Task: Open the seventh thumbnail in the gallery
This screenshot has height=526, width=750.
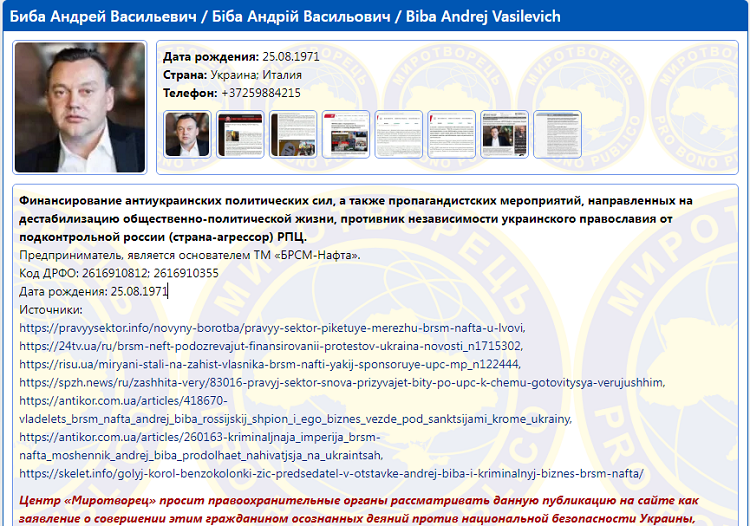Action: 504,134
